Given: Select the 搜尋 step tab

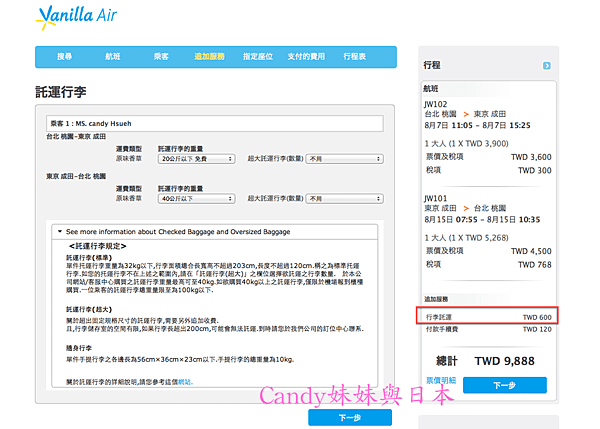Looking at the screenshot, I should pyautogui.click(x=64, y=57).
